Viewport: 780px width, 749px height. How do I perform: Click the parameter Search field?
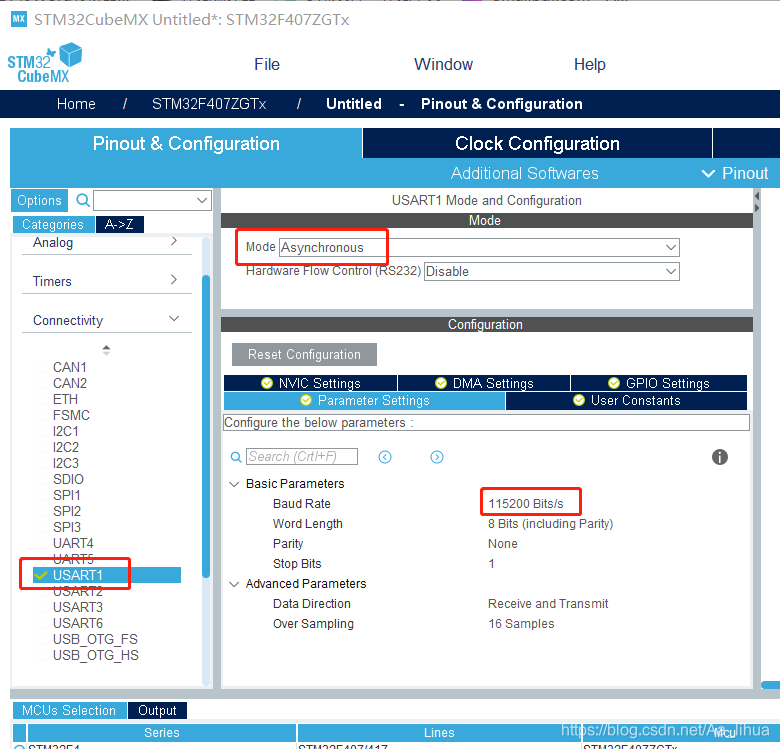point(301,457)
